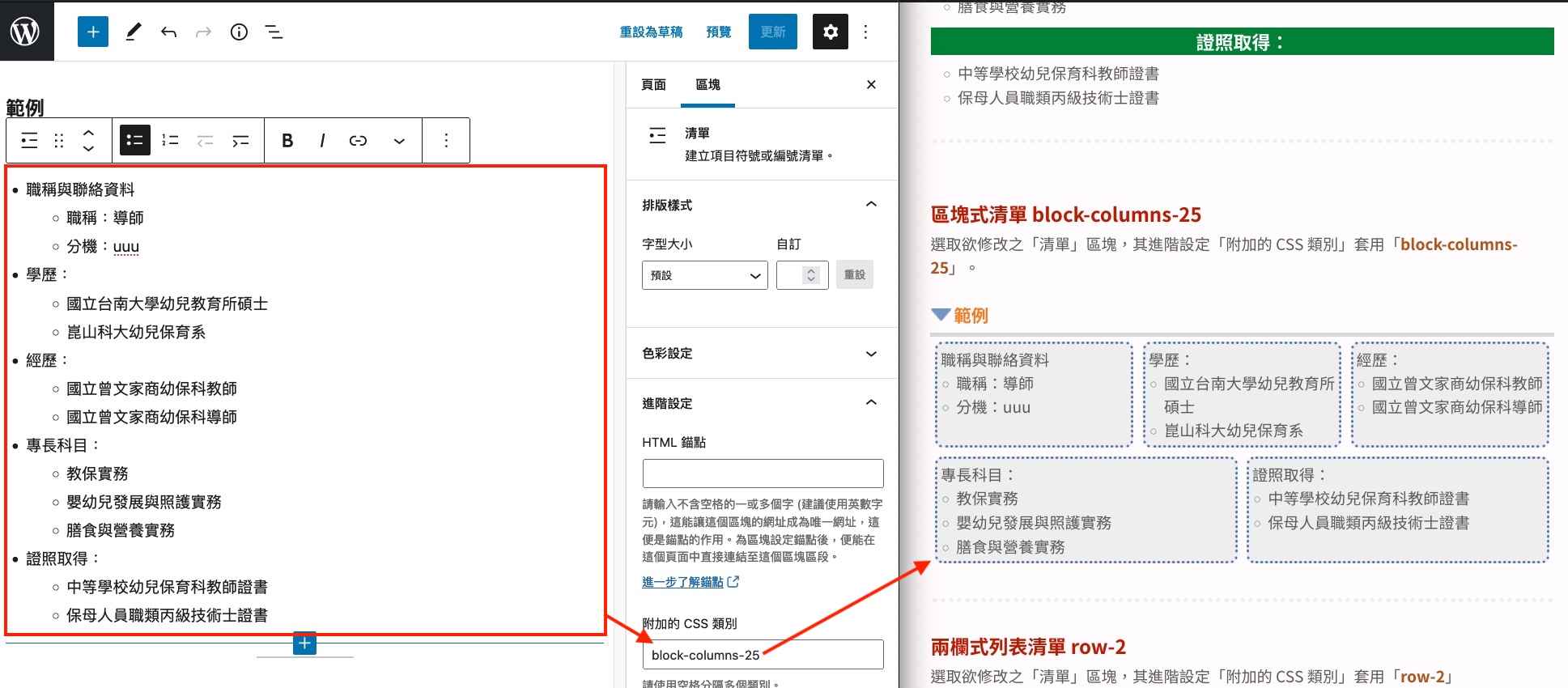Image resolution: width=1568 pixels, height=688 pixels.
Task: Open the list view outline icon
Action: click(274, 32)
